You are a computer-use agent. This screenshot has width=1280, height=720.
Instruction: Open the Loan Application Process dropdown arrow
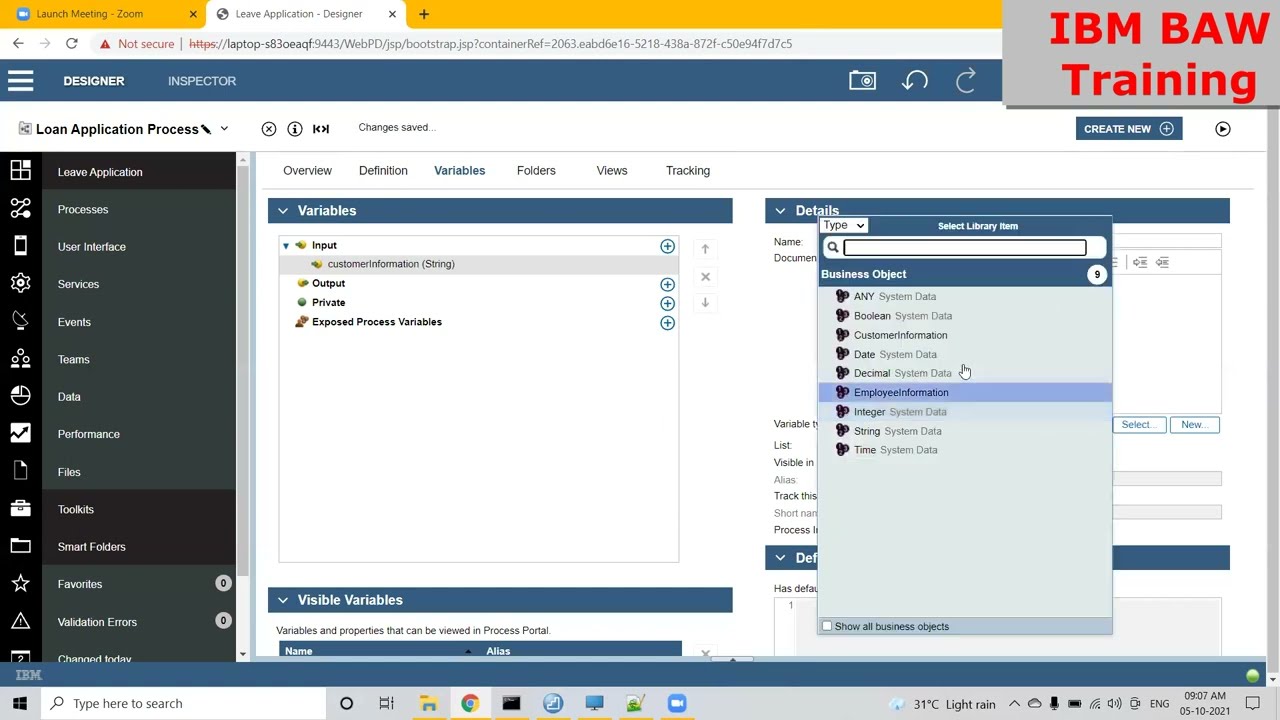pyautogui.click(x=224, y=129)
